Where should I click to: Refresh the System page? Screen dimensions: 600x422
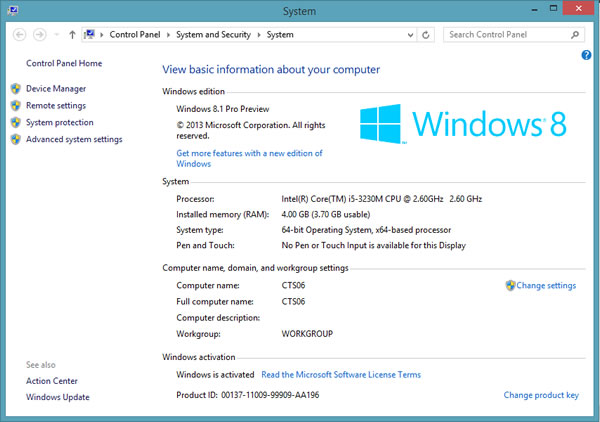[427, 34]
